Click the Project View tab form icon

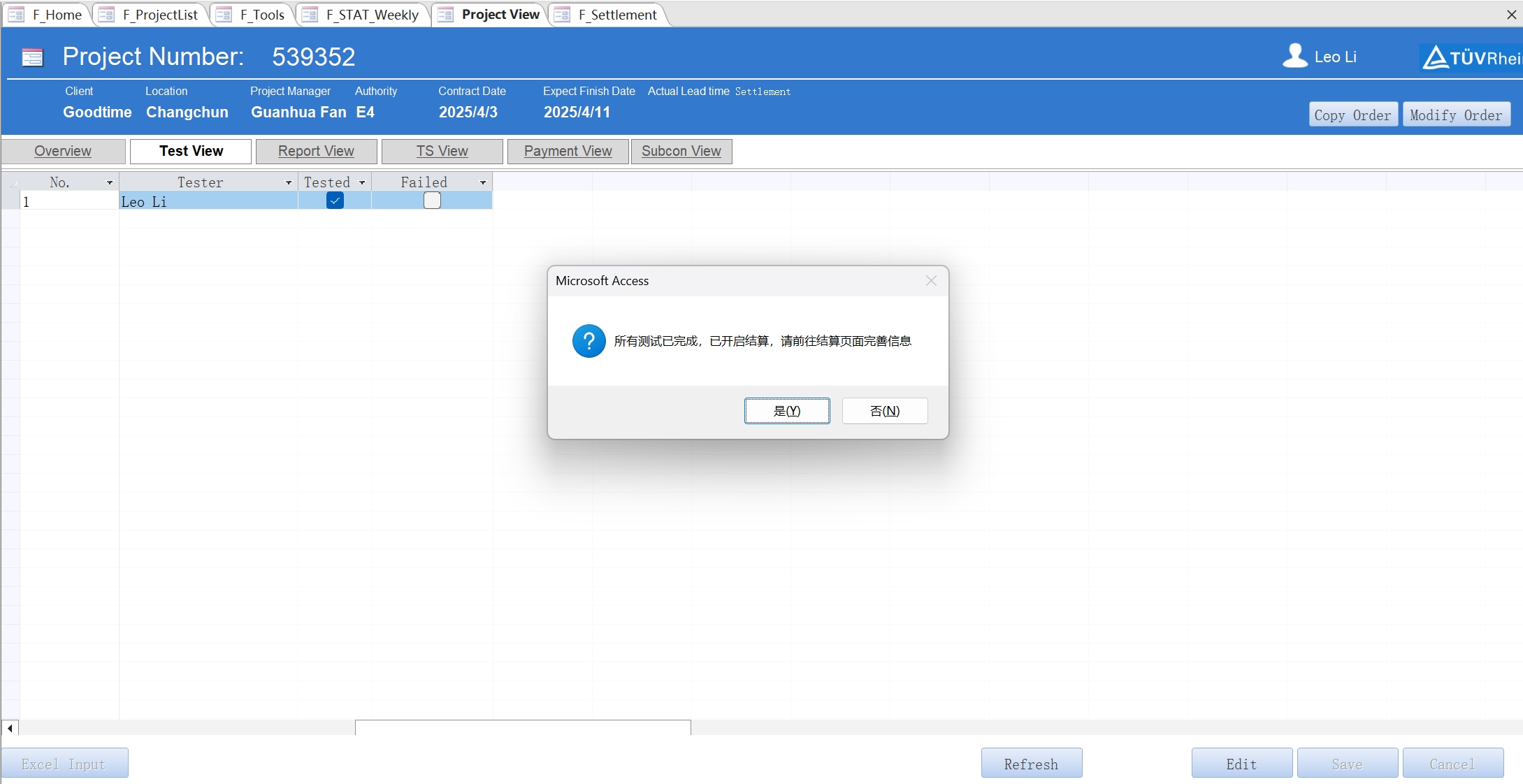tap(445, 15)
